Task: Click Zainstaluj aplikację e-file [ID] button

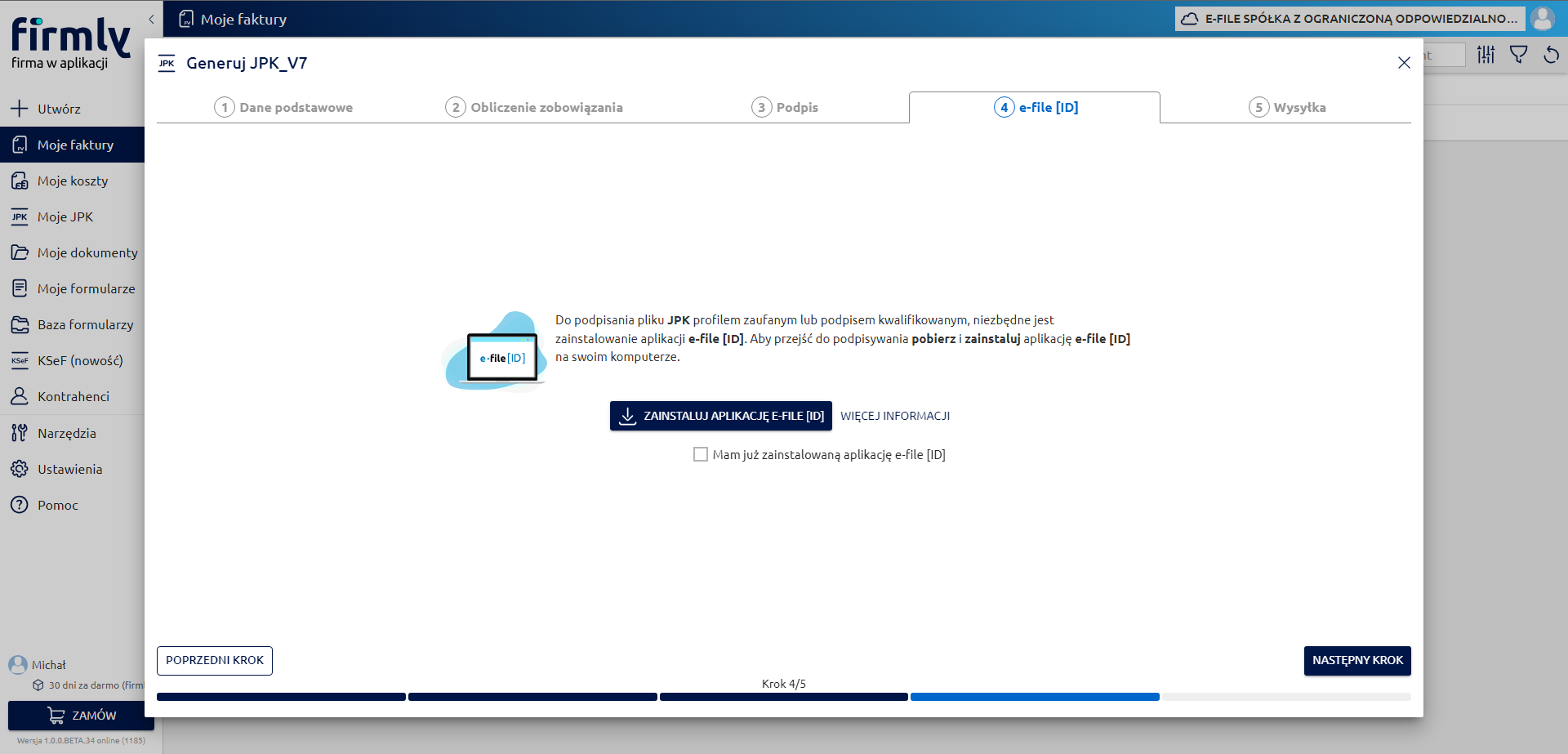Action: coord(721,416)
